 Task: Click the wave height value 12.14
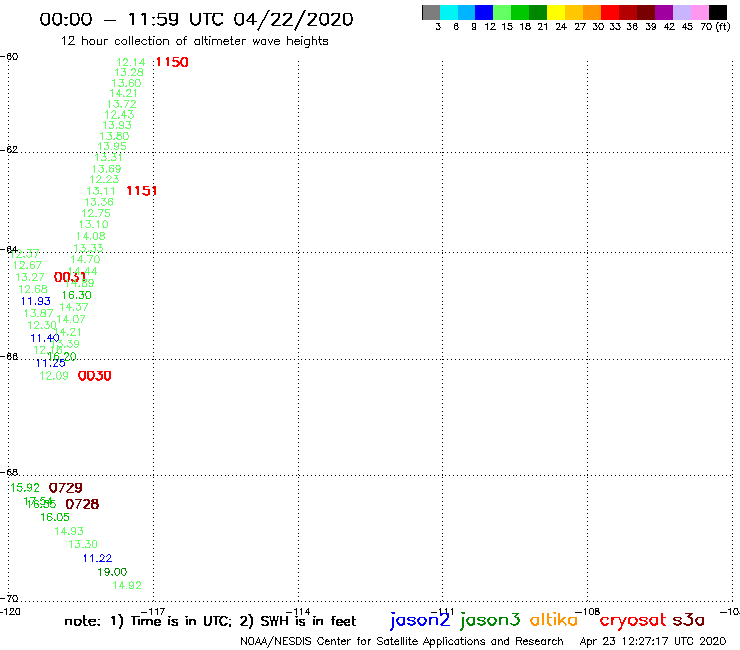(131, 62)
